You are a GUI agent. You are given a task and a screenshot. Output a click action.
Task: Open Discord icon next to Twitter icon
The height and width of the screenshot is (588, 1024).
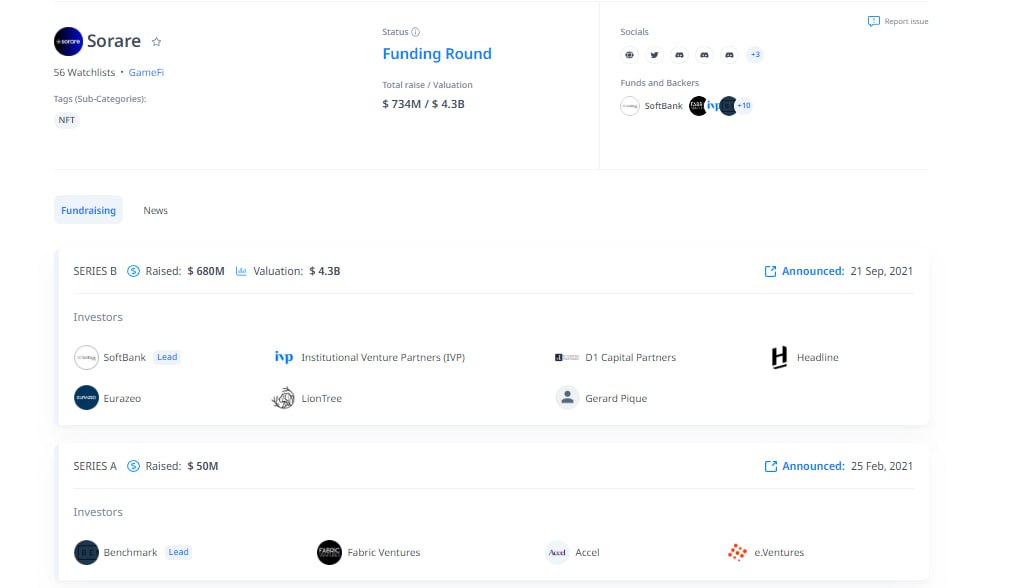coord(679,55)
